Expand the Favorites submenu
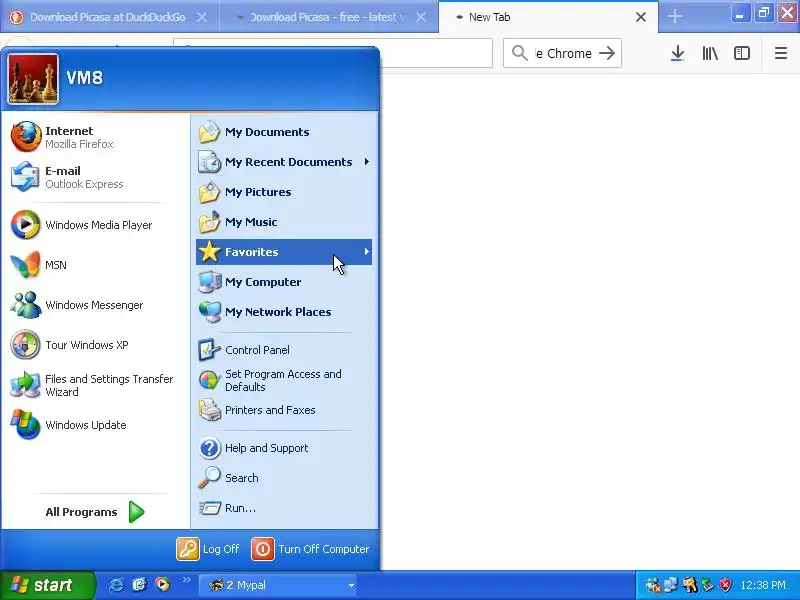 [x=284, y=252]
